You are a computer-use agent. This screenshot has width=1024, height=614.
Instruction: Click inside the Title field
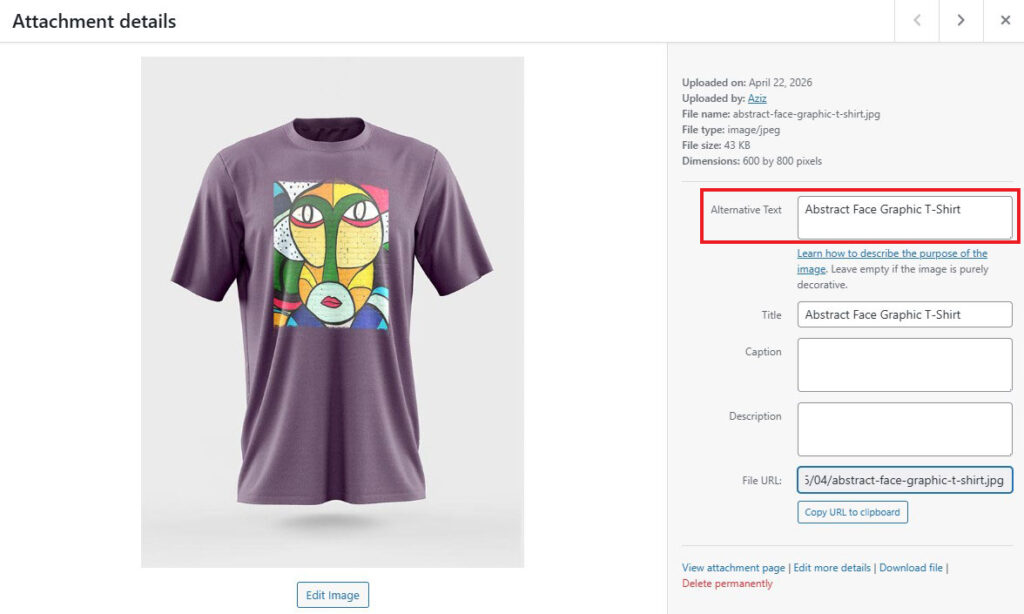tap(904, 314)
